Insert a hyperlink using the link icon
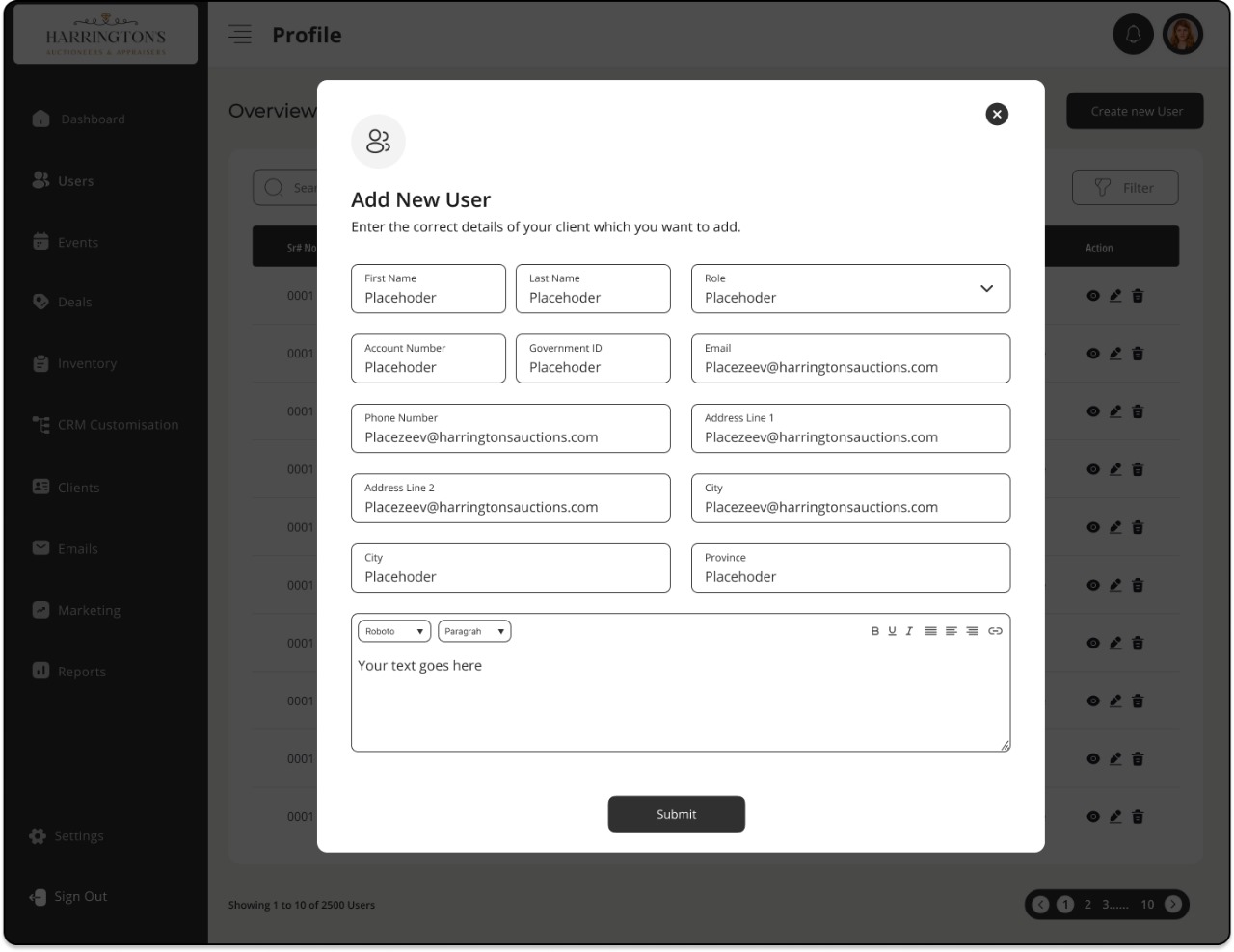The image size is (1234, 952). (x=995, y=631)
